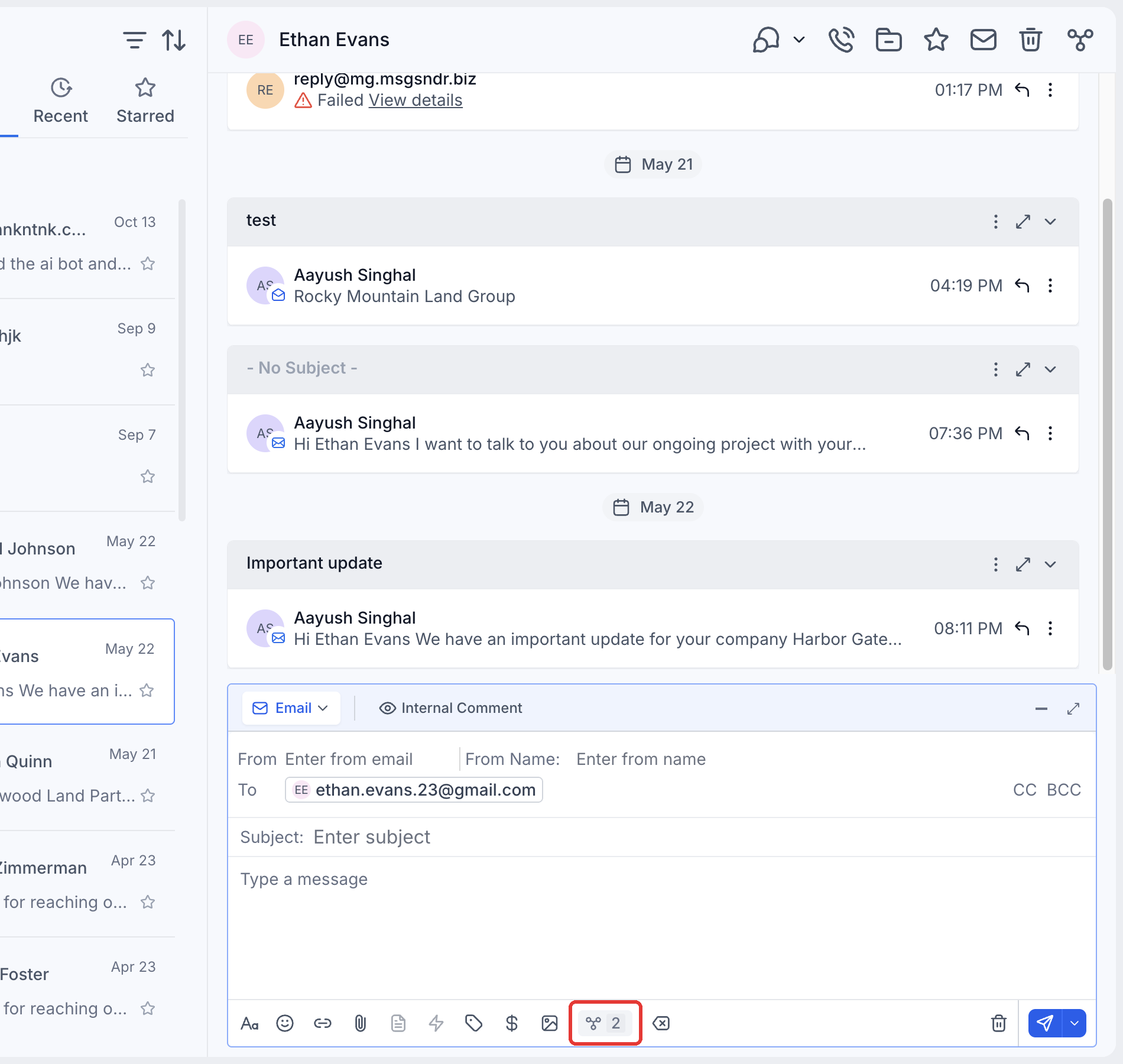Image resolution: width=1123 pixels, height=1064 pixels.
Task: Mark conversation unread with envelope icon
Action: [x=984, y=40]
